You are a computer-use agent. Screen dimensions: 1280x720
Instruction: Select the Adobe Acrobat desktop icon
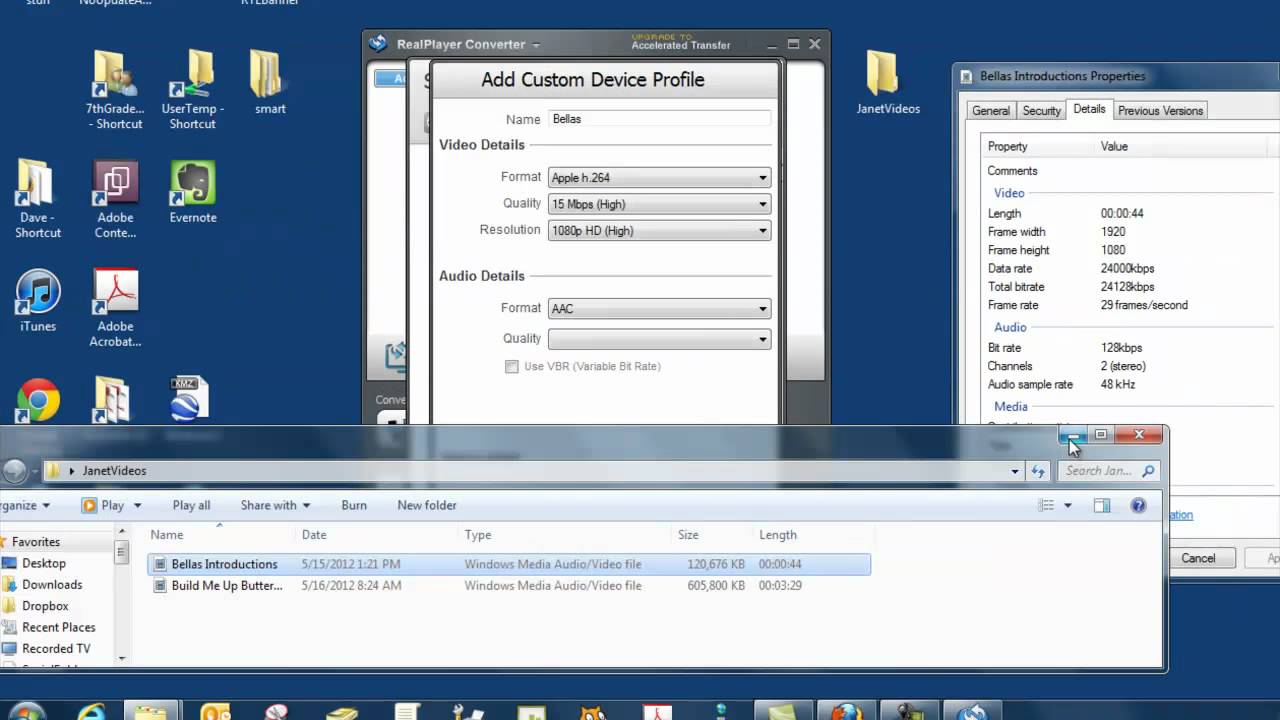click(x=116, y=308)
